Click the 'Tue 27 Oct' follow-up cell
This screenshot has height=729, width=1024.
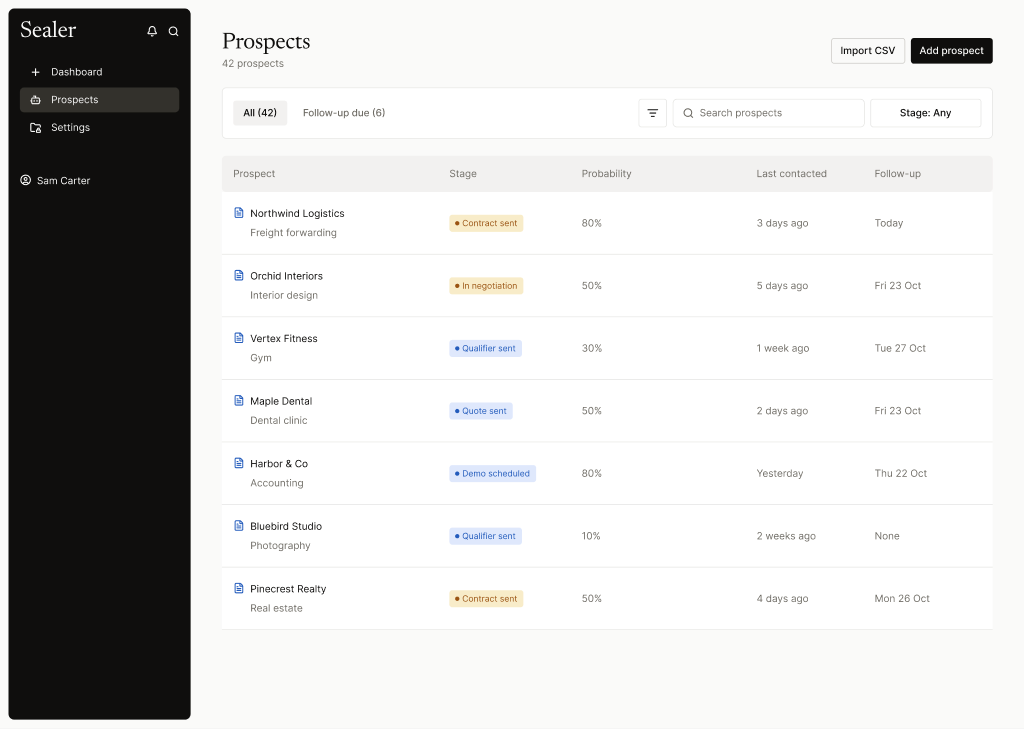[900, 349]
